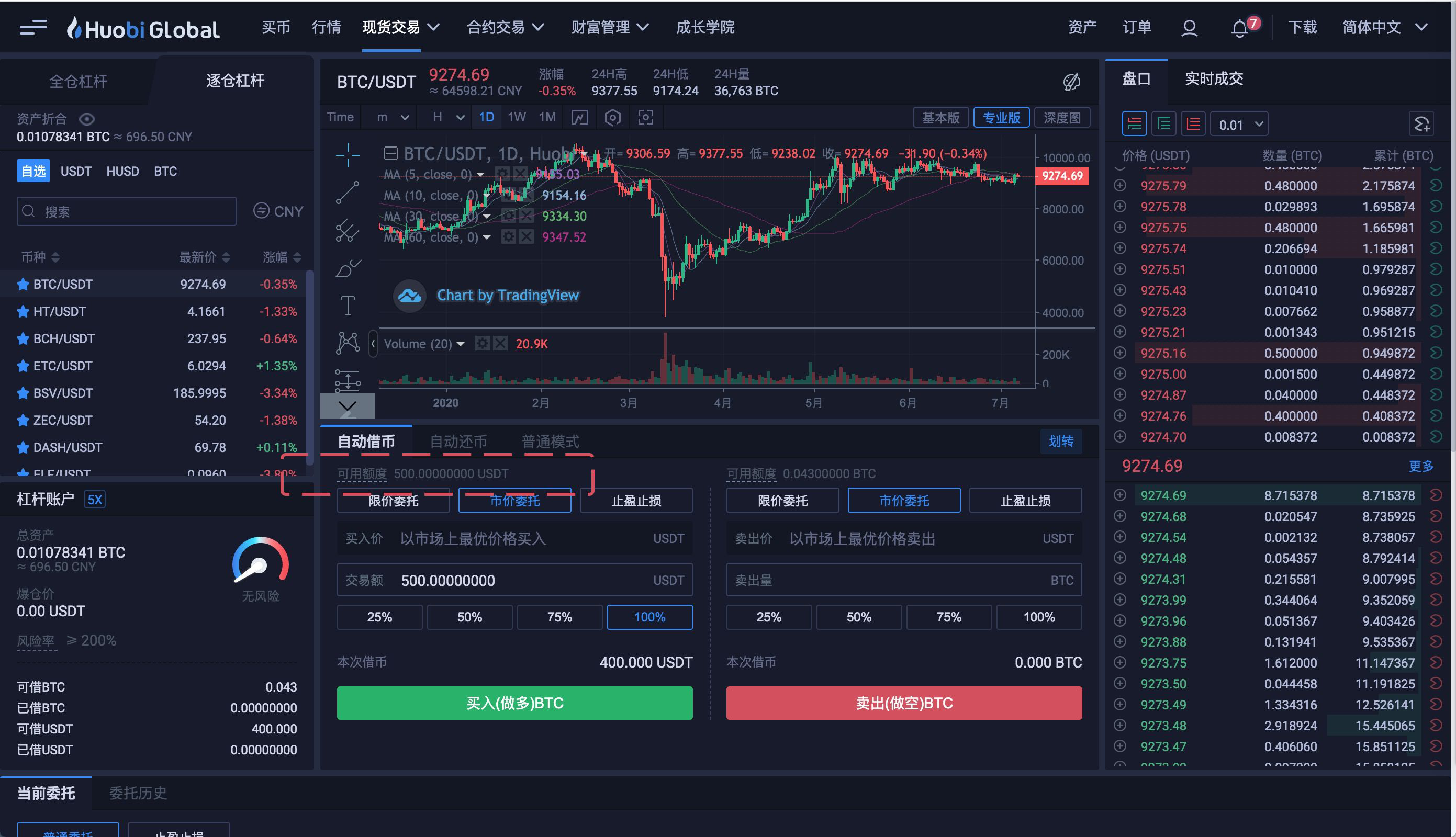Image resolution: width=1456 pixels, height=837 pixels.
Task: Select 50% of BTC for selling
Action: click(858, 617)
